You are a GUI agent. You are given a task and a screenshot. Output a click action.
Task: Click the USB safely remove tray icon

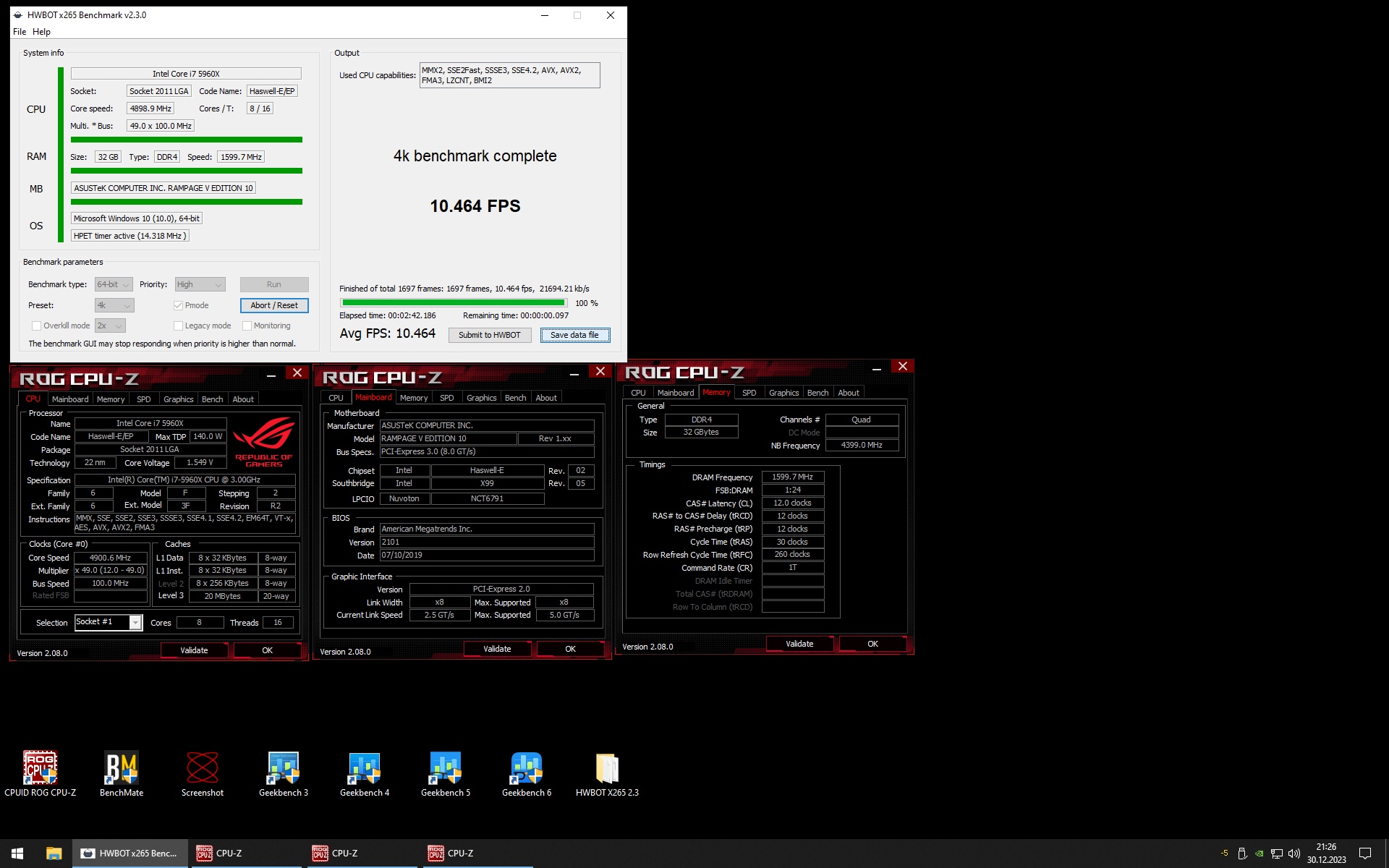1242,854
